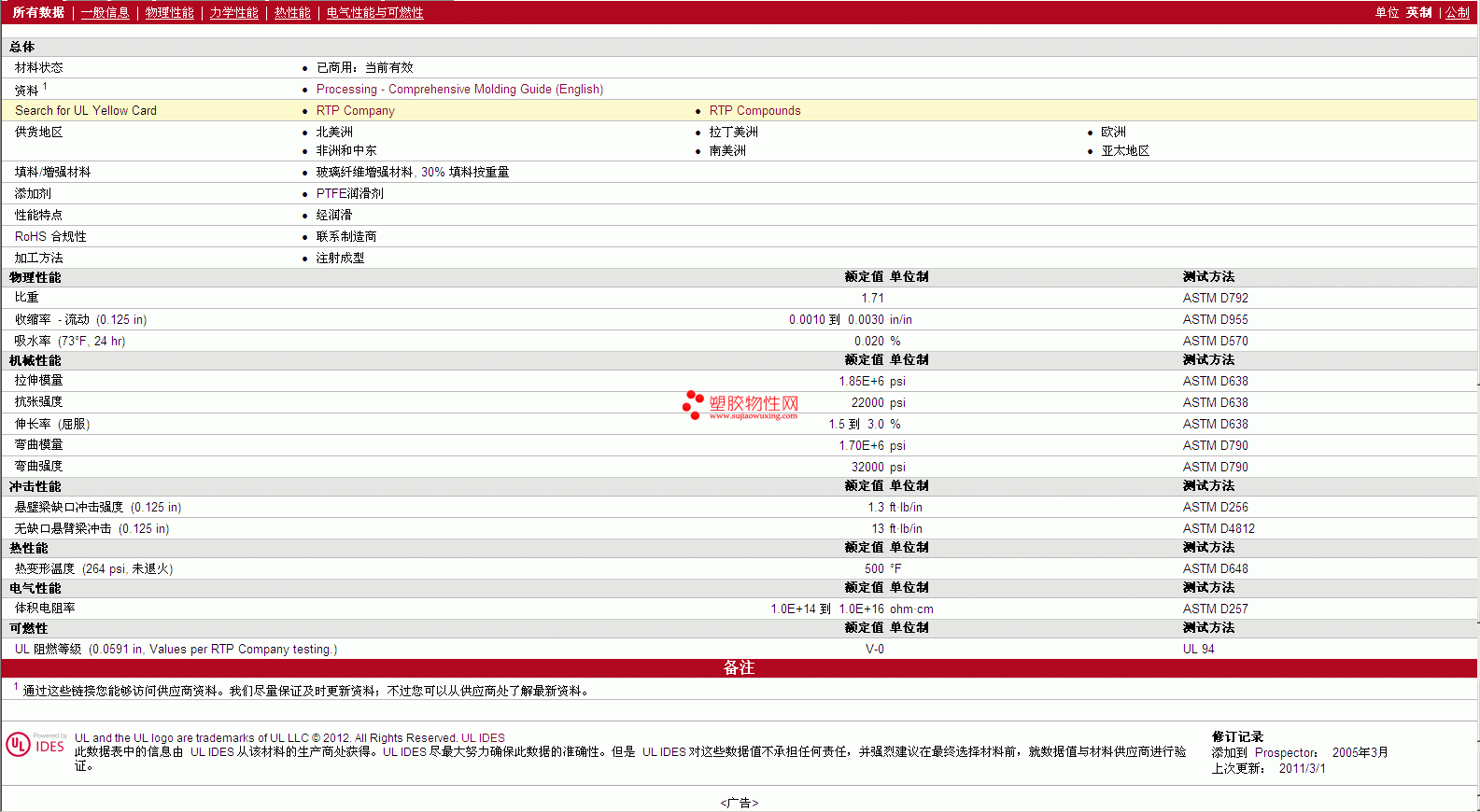
Task: Click the UL 94 test method
Action: pyautogui.click(x=1198, y=649)
